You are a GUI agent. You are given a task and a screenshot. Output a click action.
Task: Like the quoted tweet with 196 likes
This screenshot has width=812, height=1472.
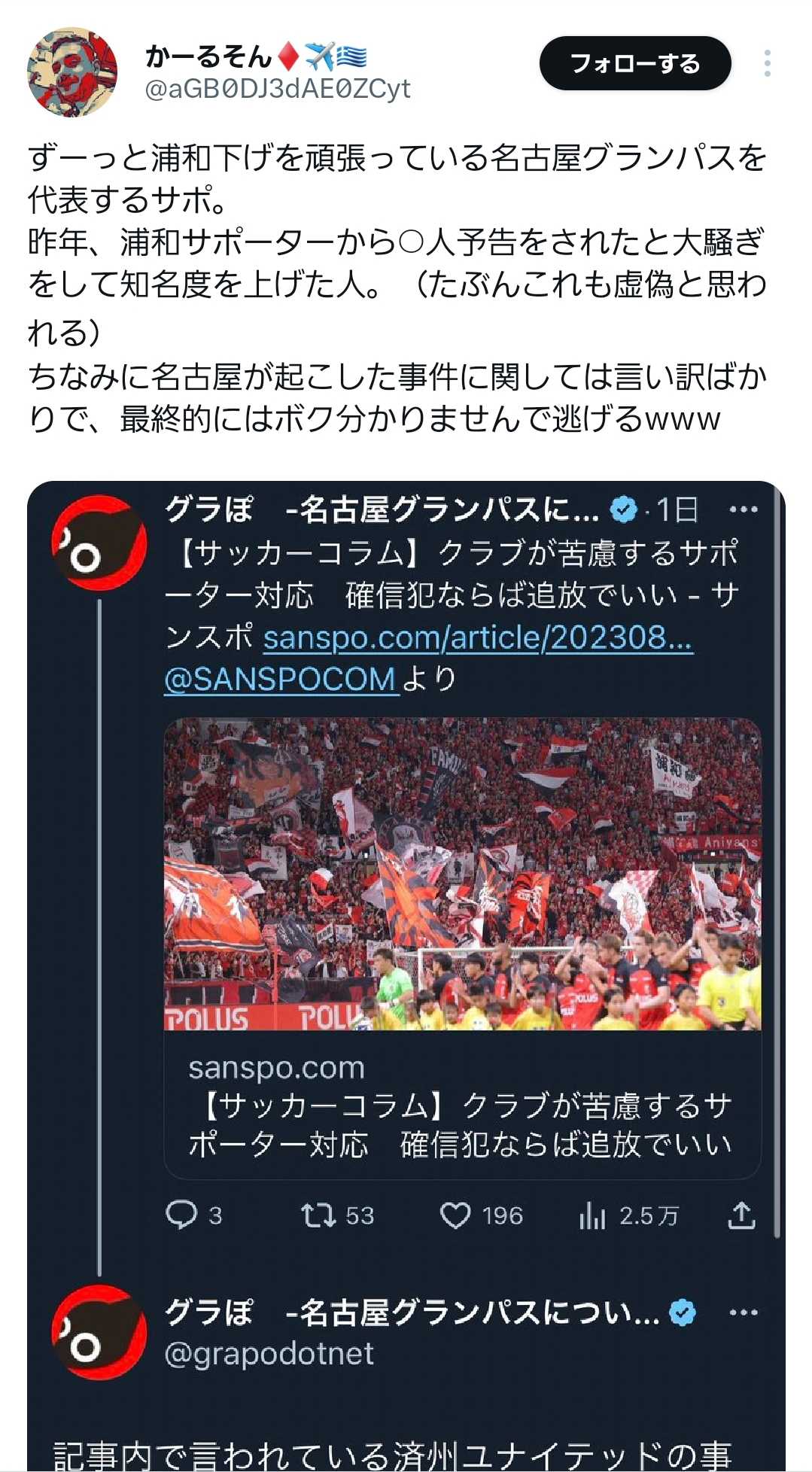pos(481,1215)
